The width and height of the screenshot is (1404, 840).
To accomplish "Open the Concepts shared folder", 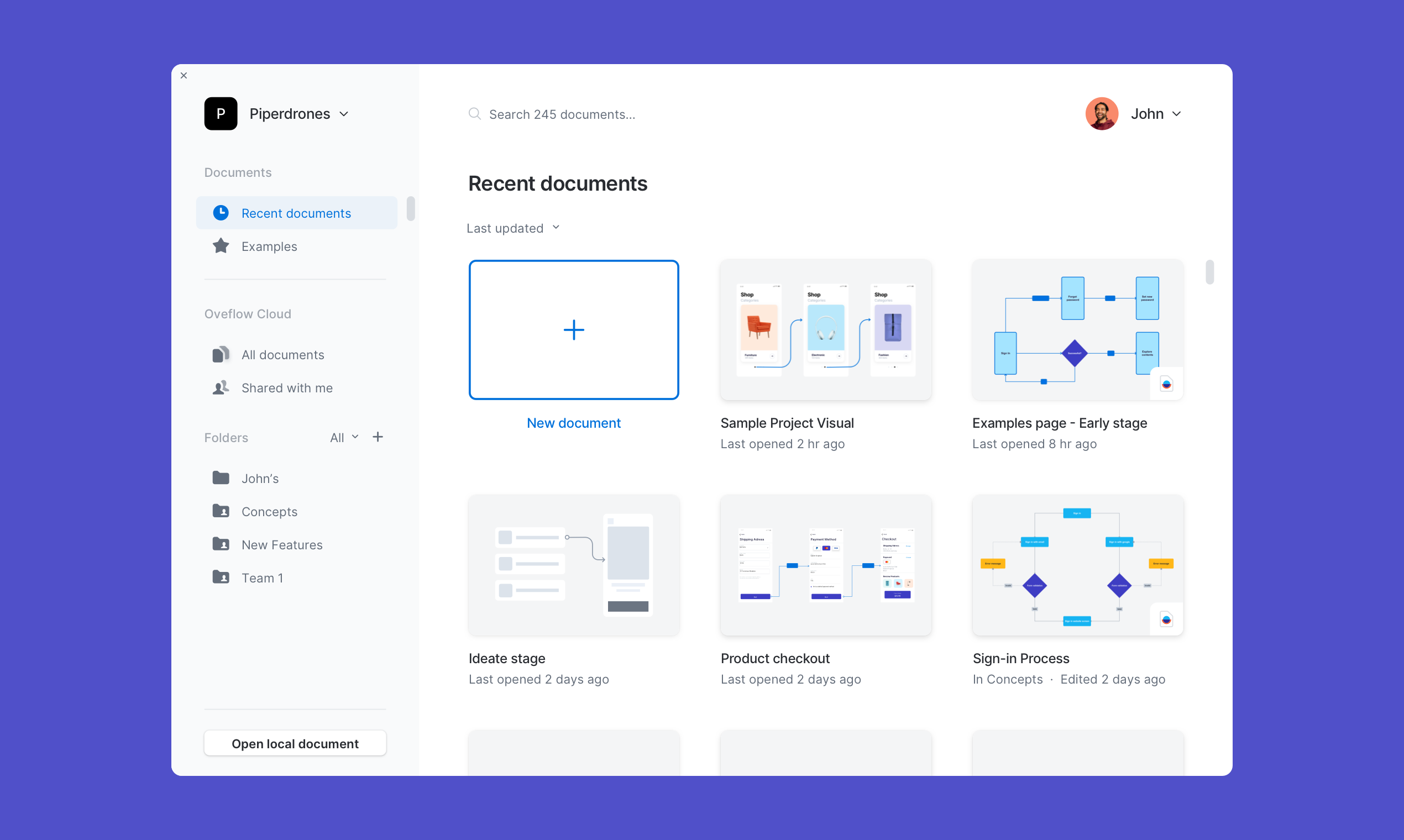I will tap(269, 512).
